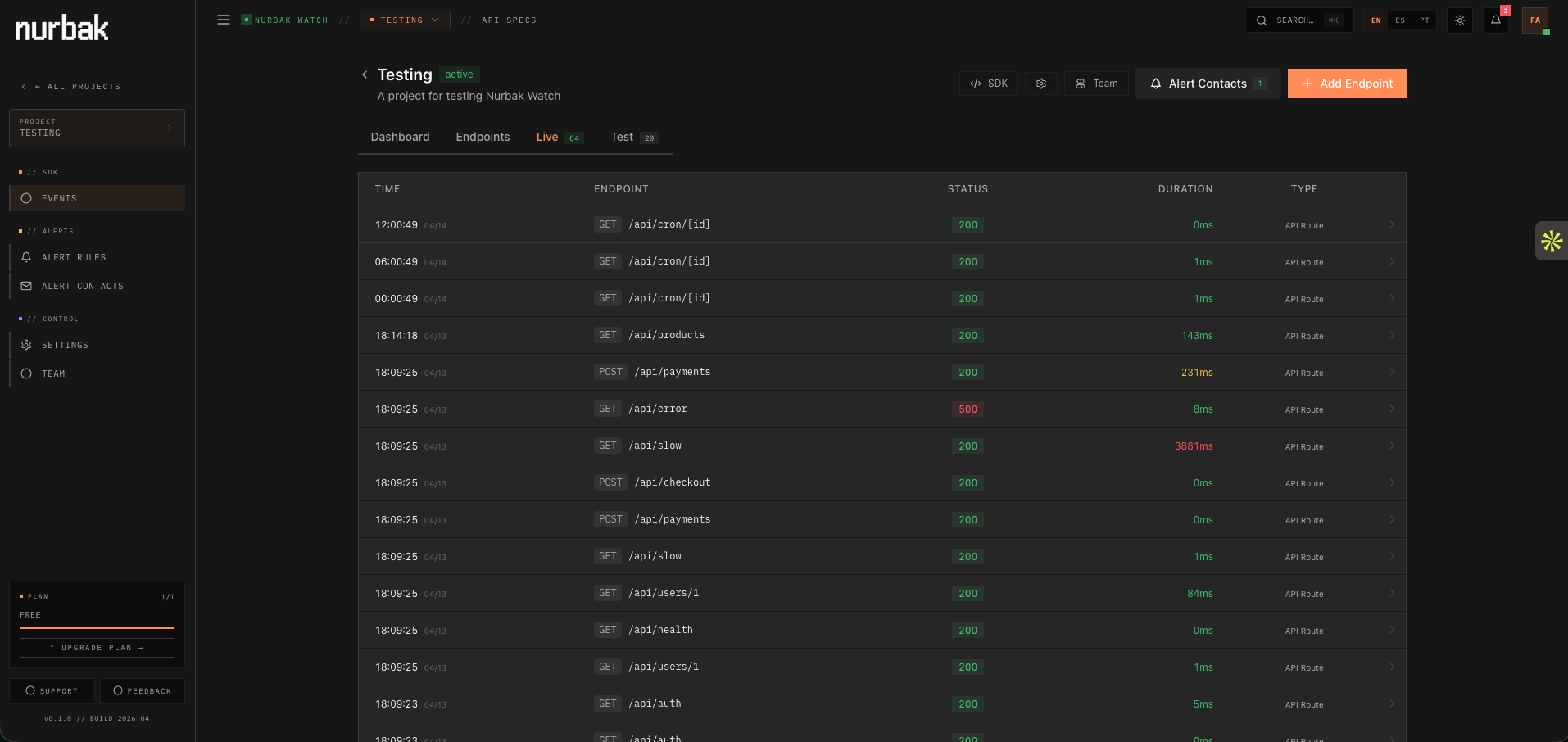1568x742 pixels.
Task: Click the Upgrade Plan button
Action: [97, 648]
